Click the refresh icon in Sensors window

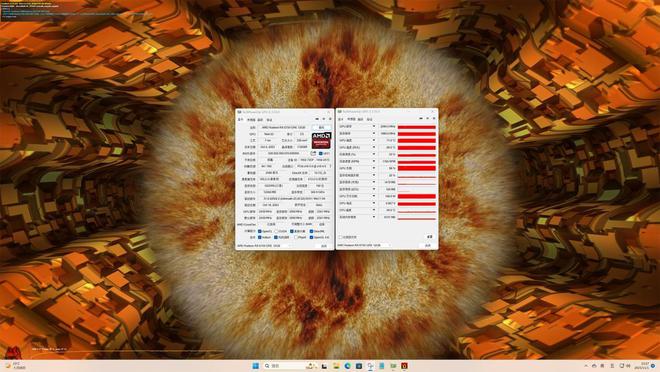[428, 119]
